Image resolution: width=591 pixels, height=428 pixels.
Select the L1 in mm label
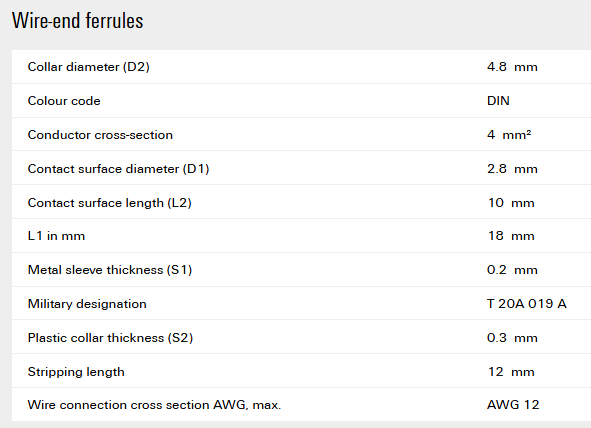57,236
